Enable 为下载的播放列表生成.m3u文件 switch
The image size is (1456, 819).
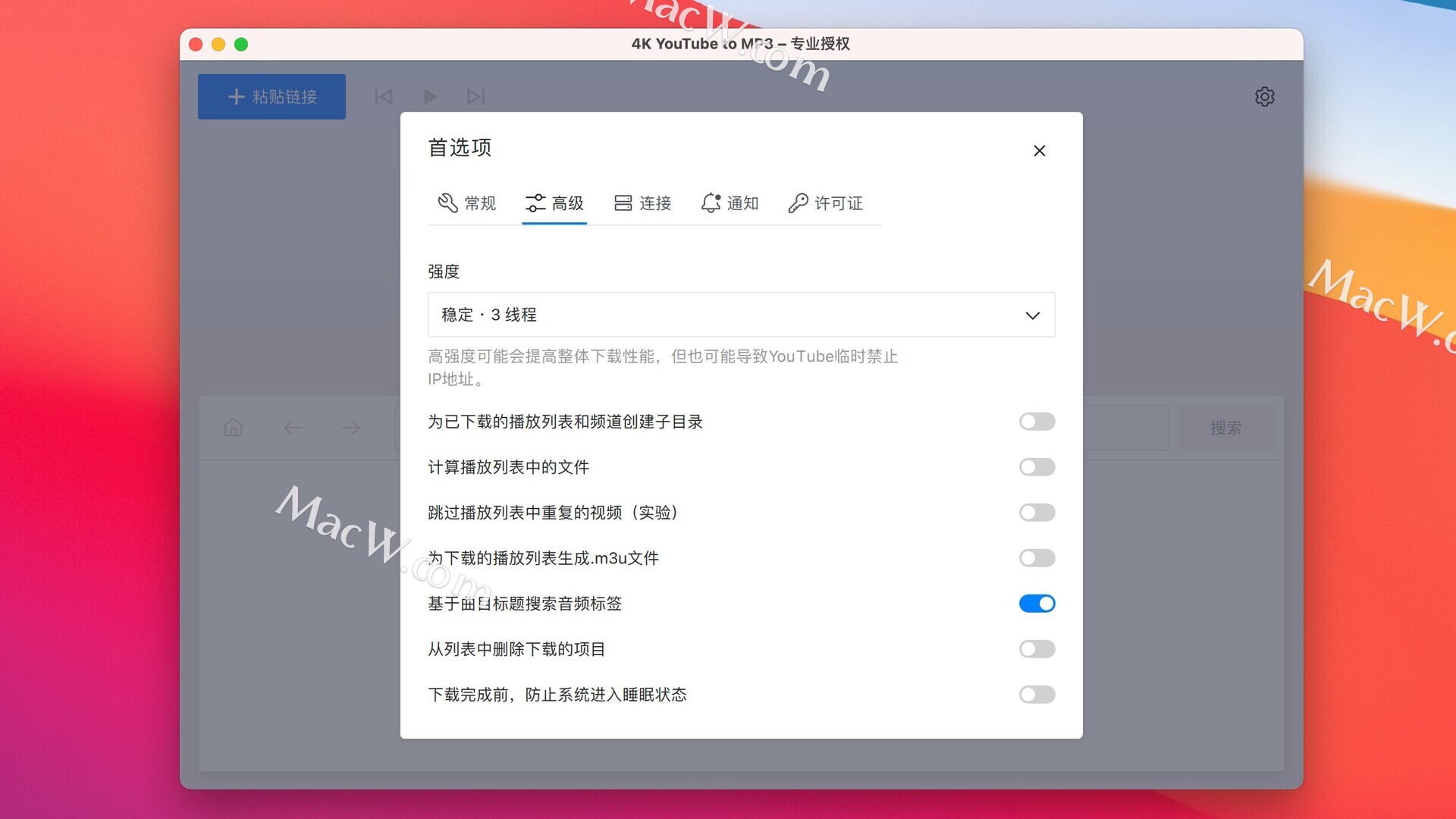coord(1037,557)
